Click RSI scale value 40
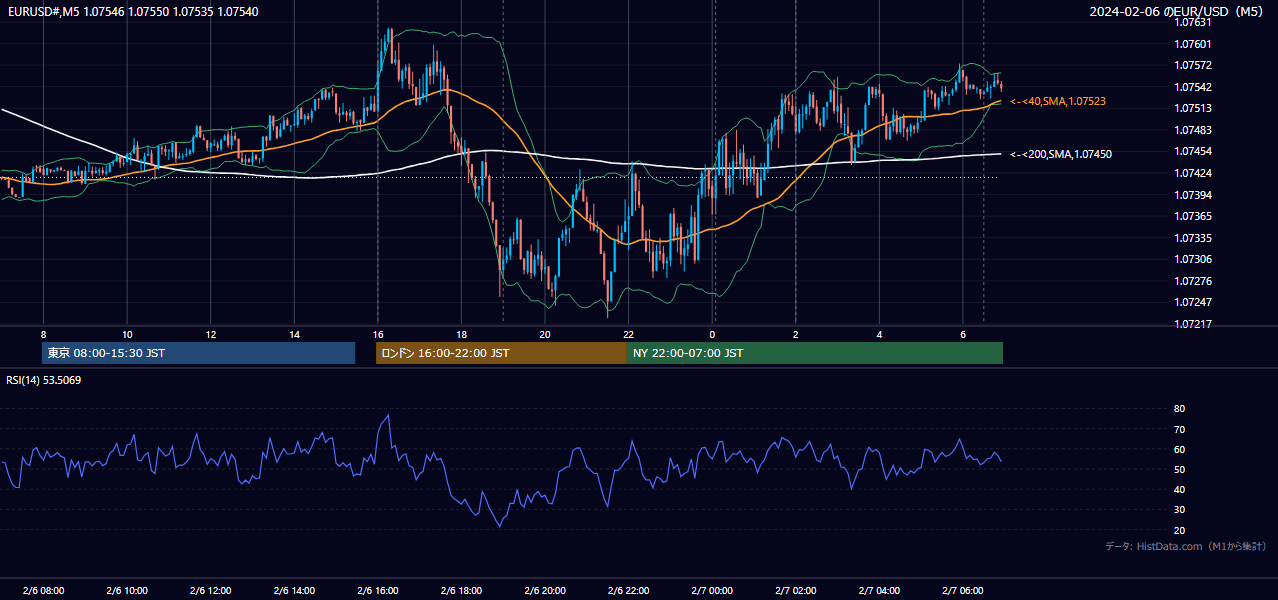Image resolution: width=1278 pixels, height=600 pixels. (x=1179, y=489)
